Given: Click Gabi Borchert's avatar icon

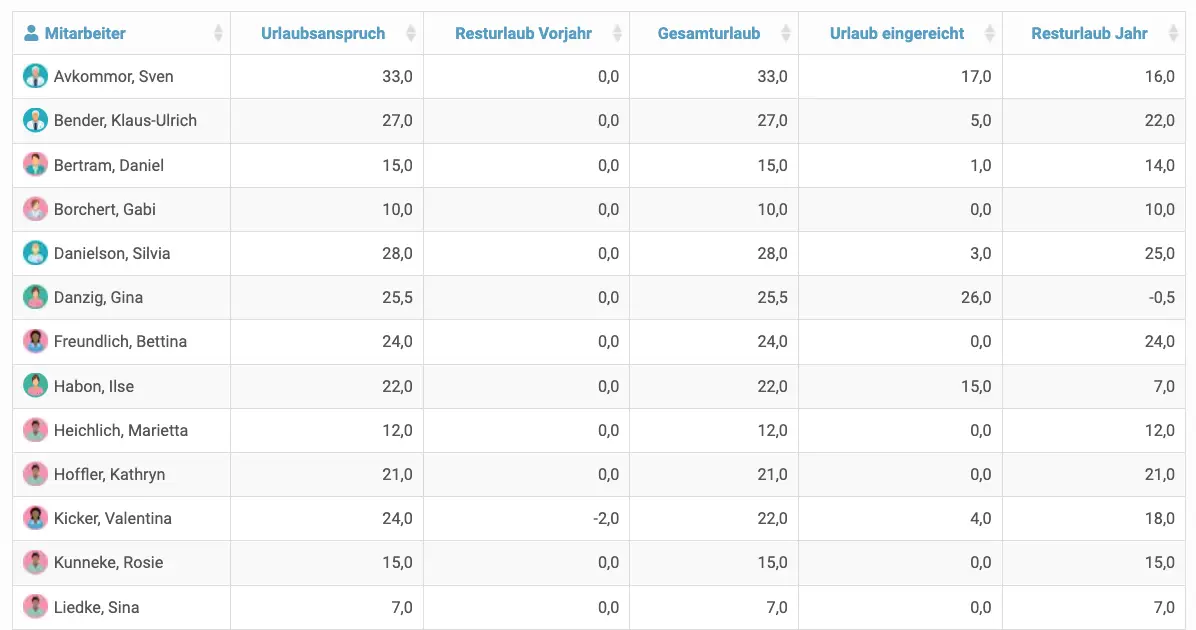Looking at the screenshot, I should [36, 209].
